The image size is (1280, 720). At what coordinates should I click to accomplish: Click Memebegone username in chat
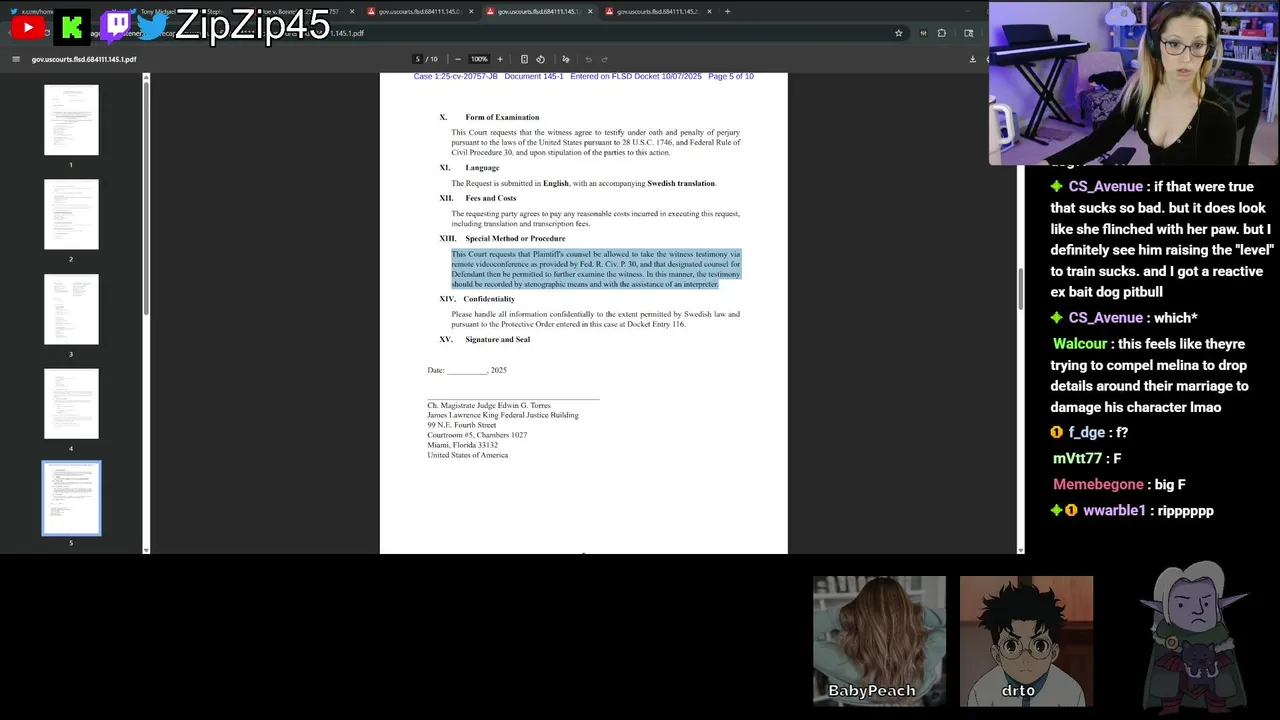click(x=1098, y=484)
